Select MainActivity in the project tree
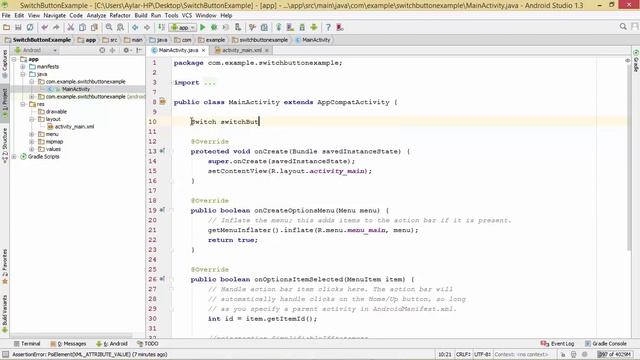640x360 pixels. pyautogui.click(x=76, y=89)
